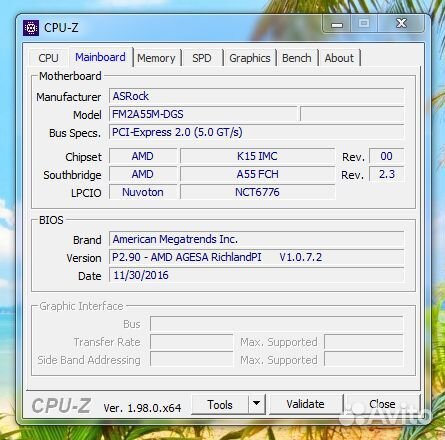Click the Chipset revision value 00
445x440 pixels.
tap(386, 156)
